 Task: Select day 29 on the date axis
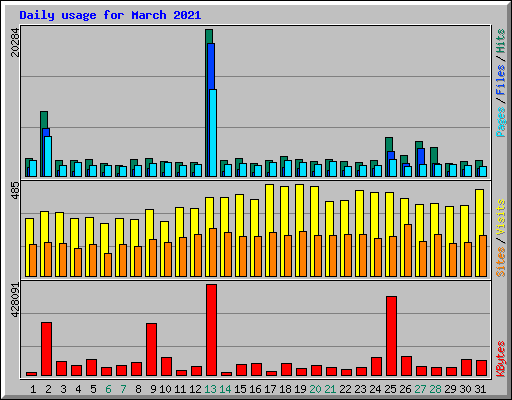click(x=450, y=389)
